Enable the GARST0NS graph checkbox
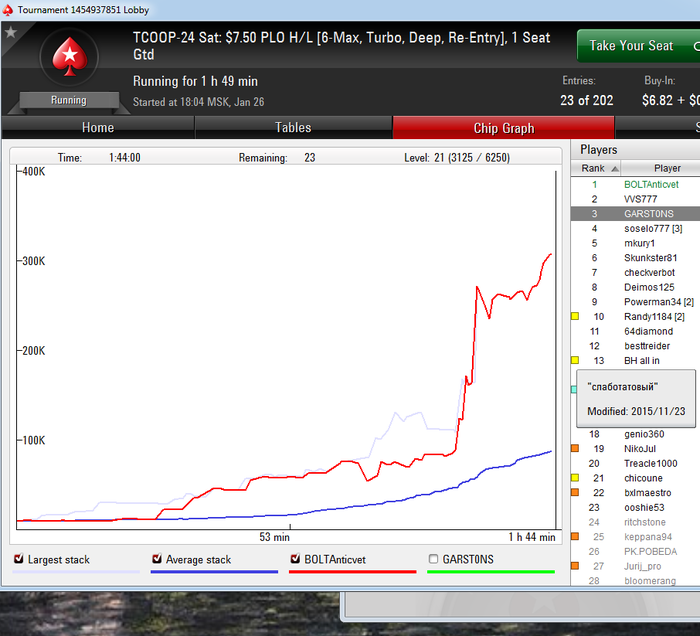 [433, 559]
